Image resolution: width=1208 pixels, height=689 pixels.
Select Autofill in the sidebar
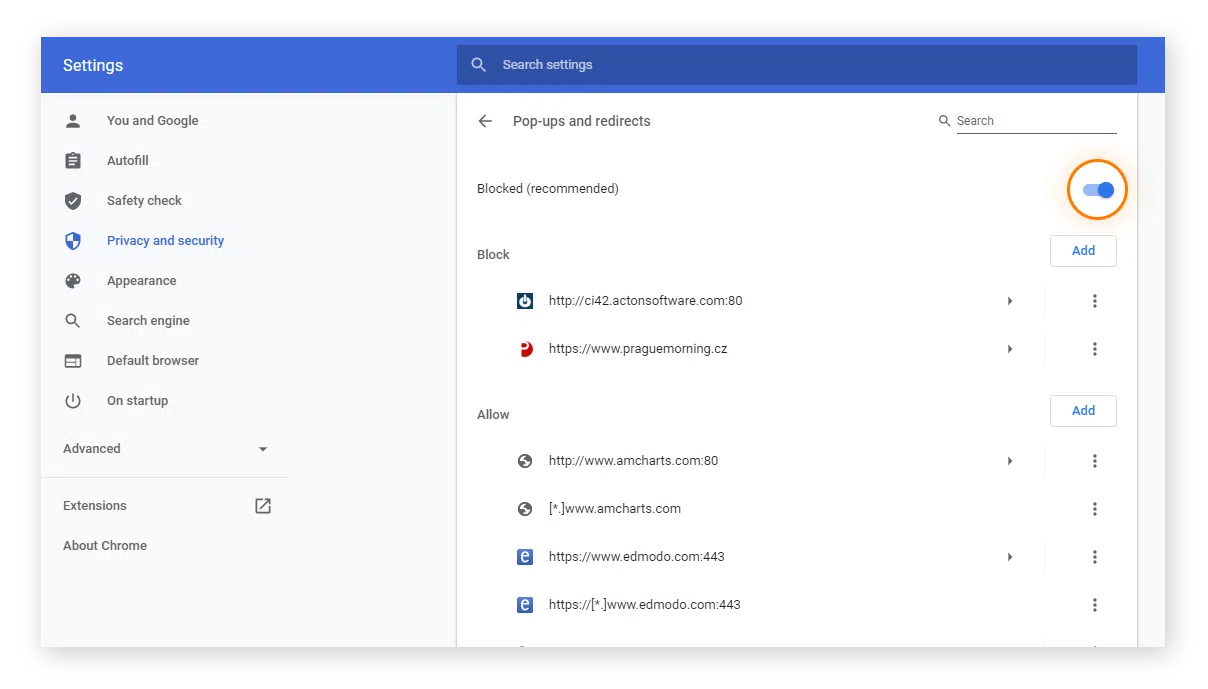(128, 161)
